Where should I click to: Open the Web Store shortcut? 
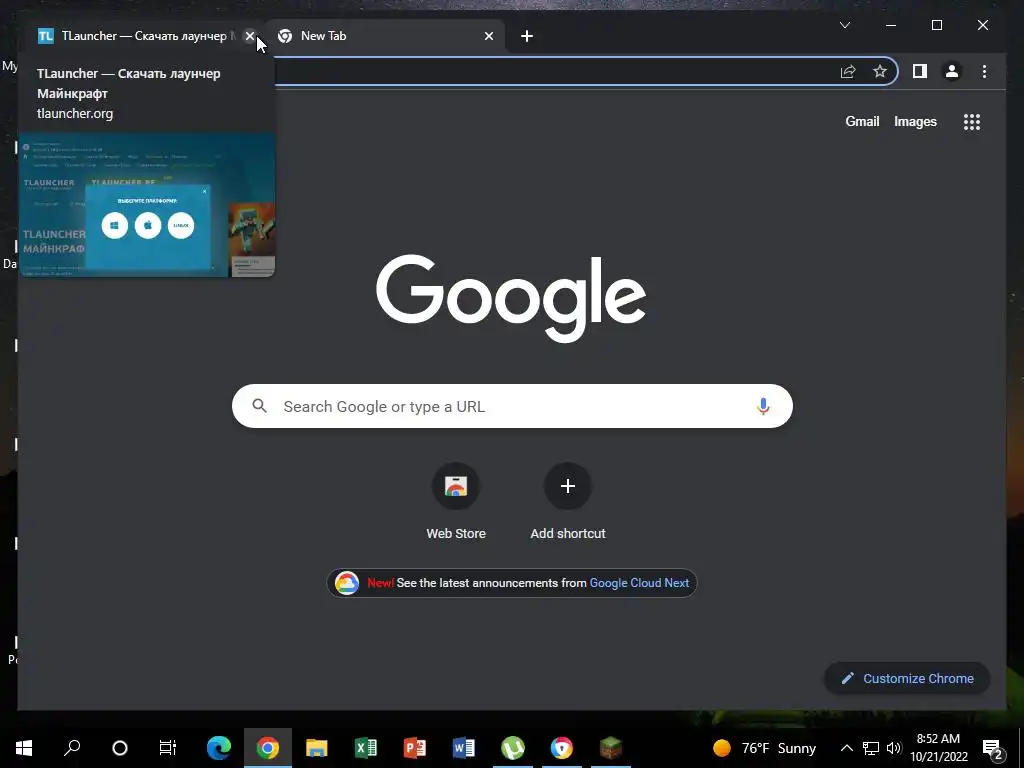pos(456,502)
